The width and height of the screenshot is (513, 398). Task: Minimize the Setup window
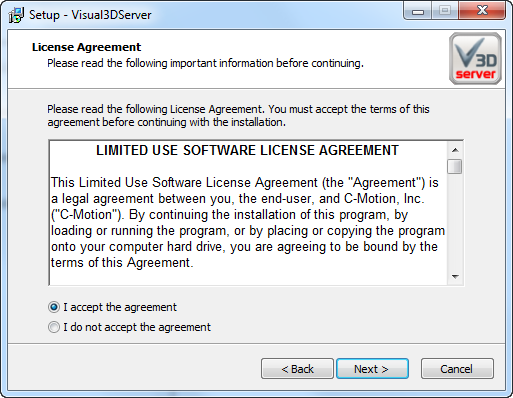[x=418, y=11]
